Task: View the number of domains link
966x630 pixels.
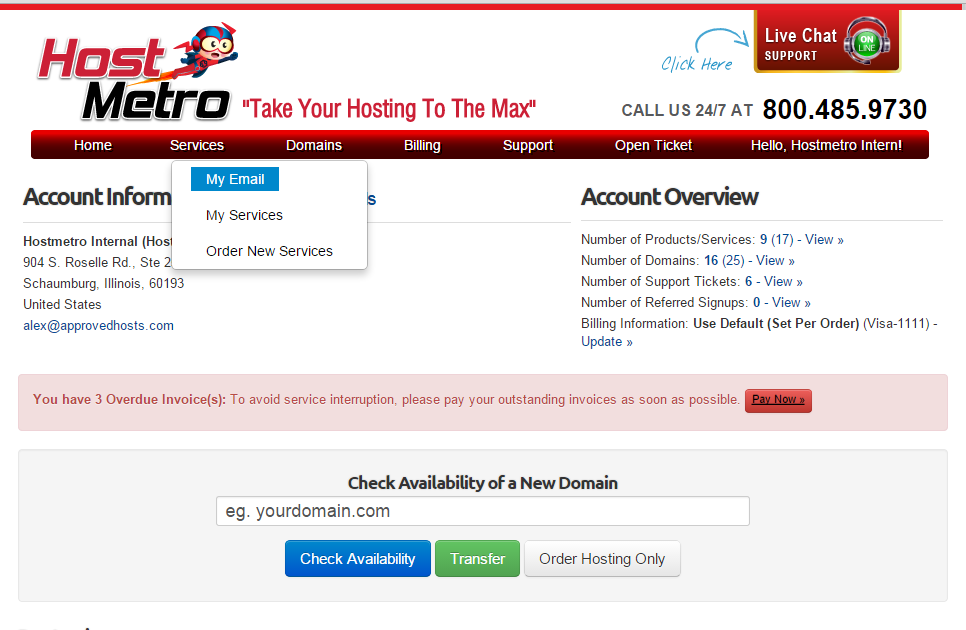Action: [775, 260]
